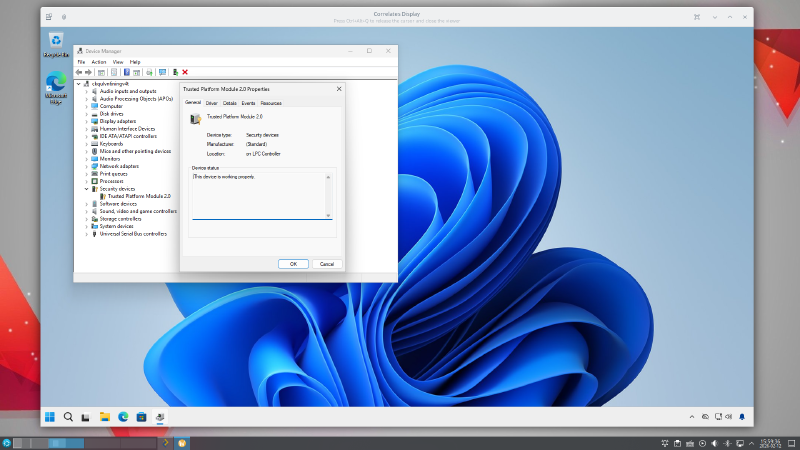800x450 pixels.
Task: Open the Recycle Bin desktop icon
Action: [x=56, y=45]
